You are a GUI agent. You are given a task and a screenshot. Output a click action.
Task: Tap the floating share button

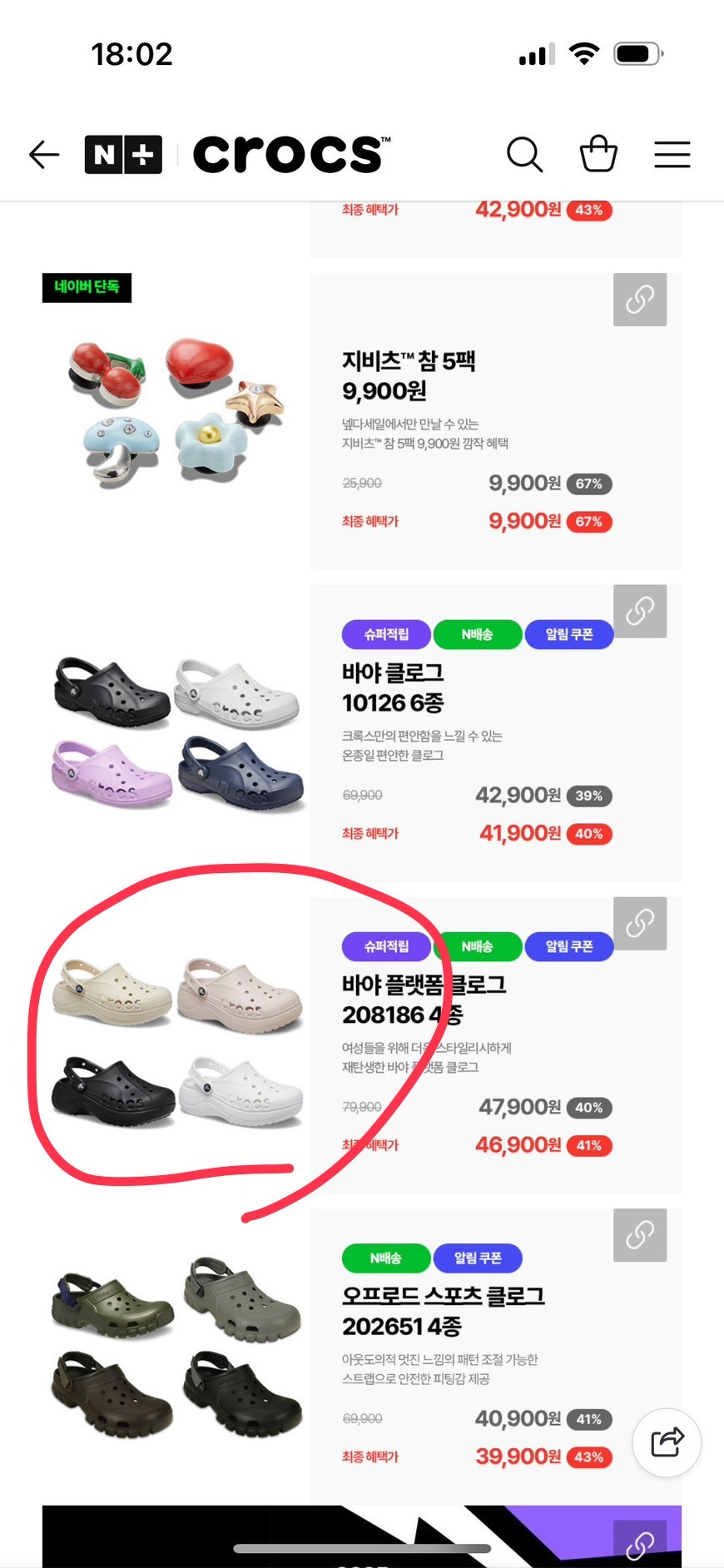[x=667, y=1442]
